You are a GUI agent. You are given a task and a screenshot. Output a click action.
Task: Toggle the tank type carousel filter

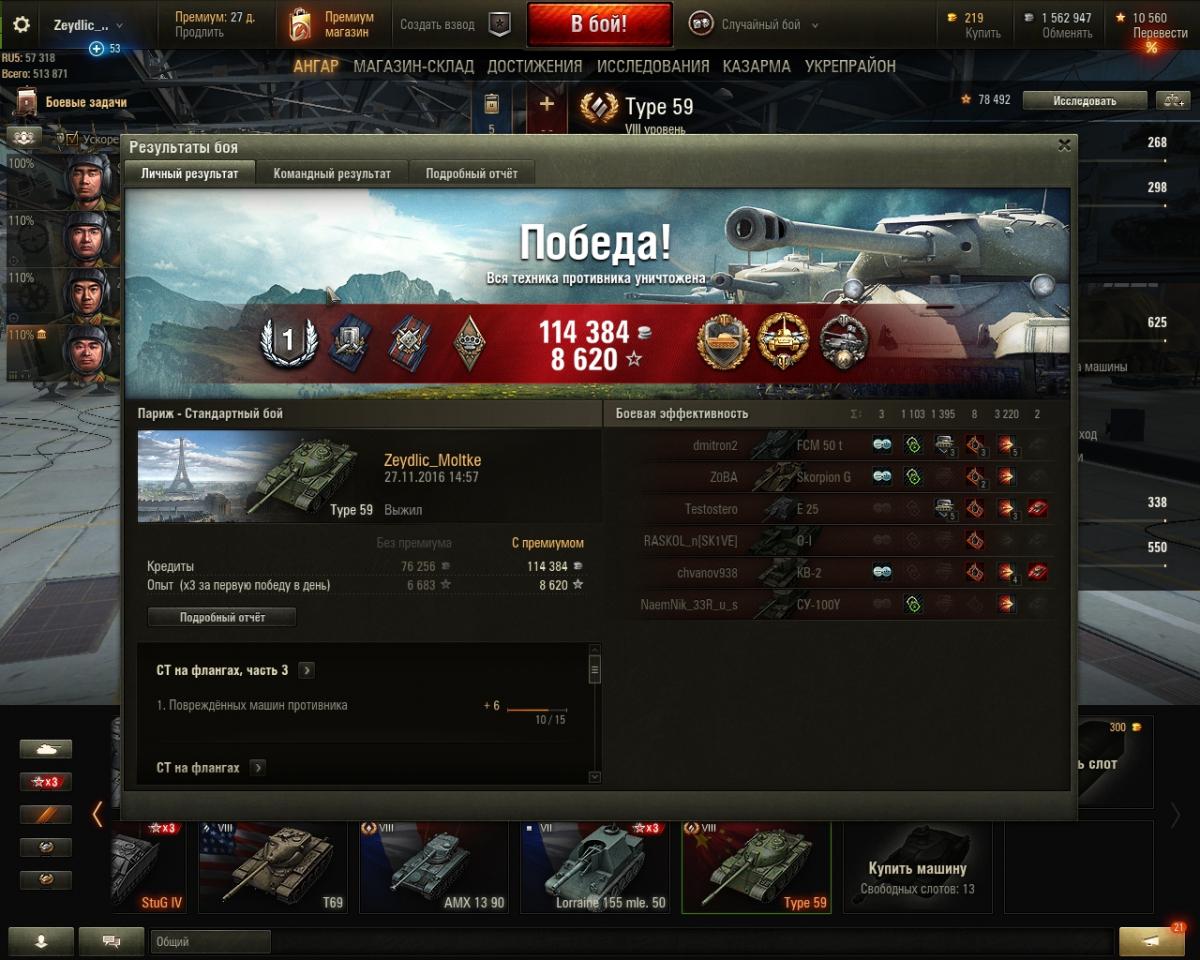point(46,749)
